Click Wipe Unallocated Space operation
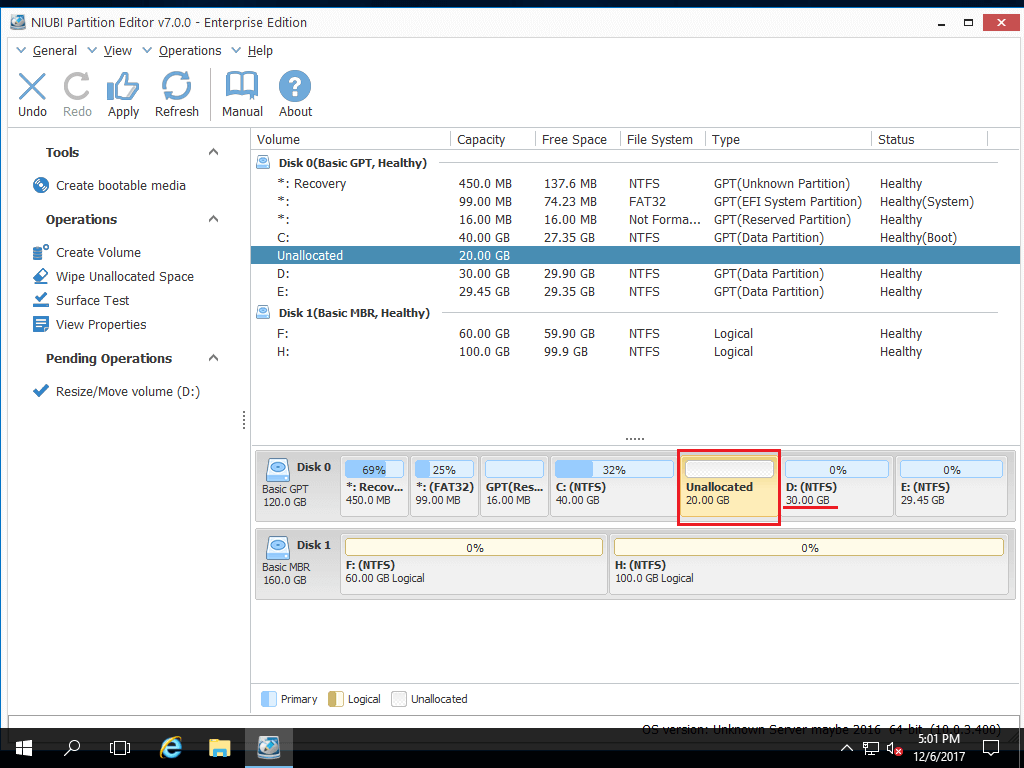Viewport: 1024px width, 768px height. point(125,276)
